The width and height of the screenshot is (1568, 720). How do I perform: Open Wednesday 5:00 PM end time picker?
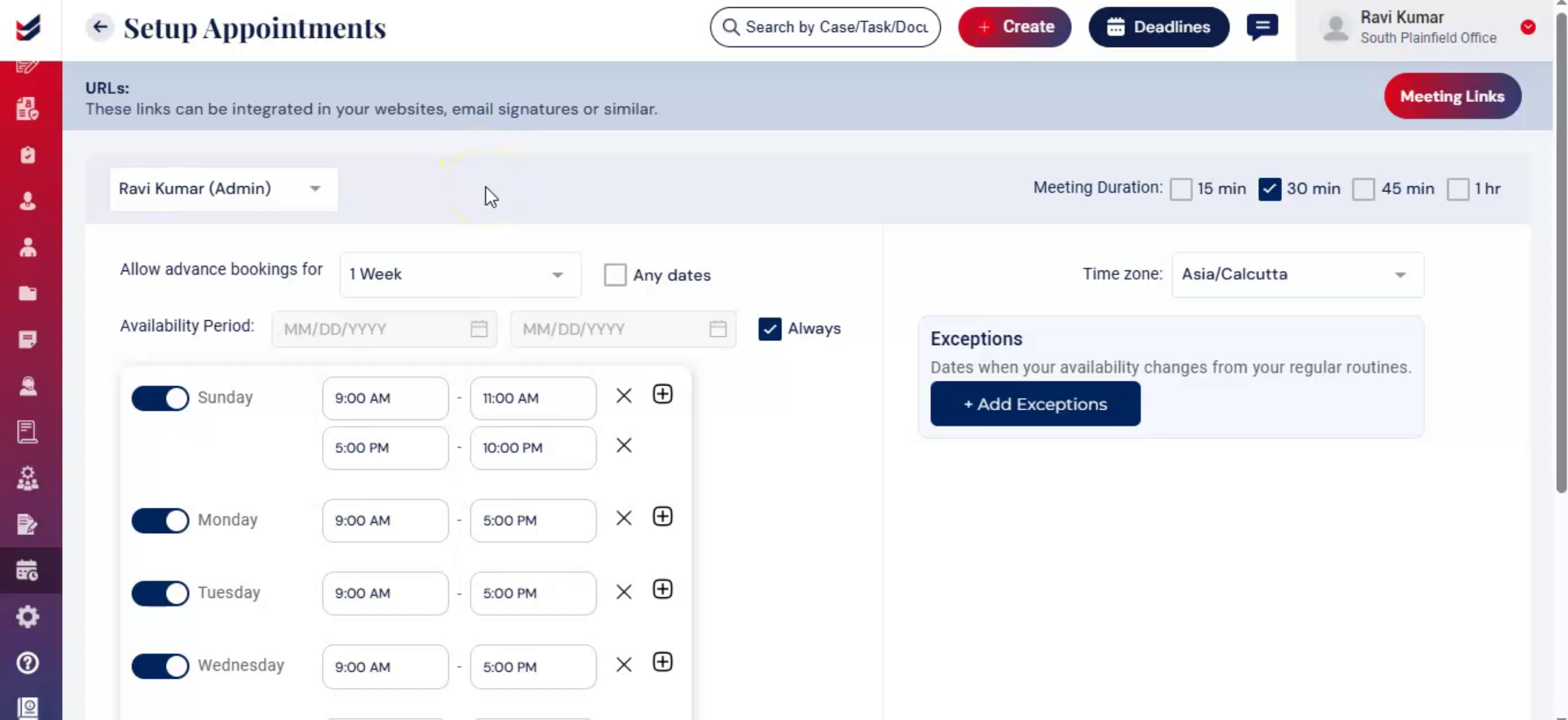tap(533, 667)
